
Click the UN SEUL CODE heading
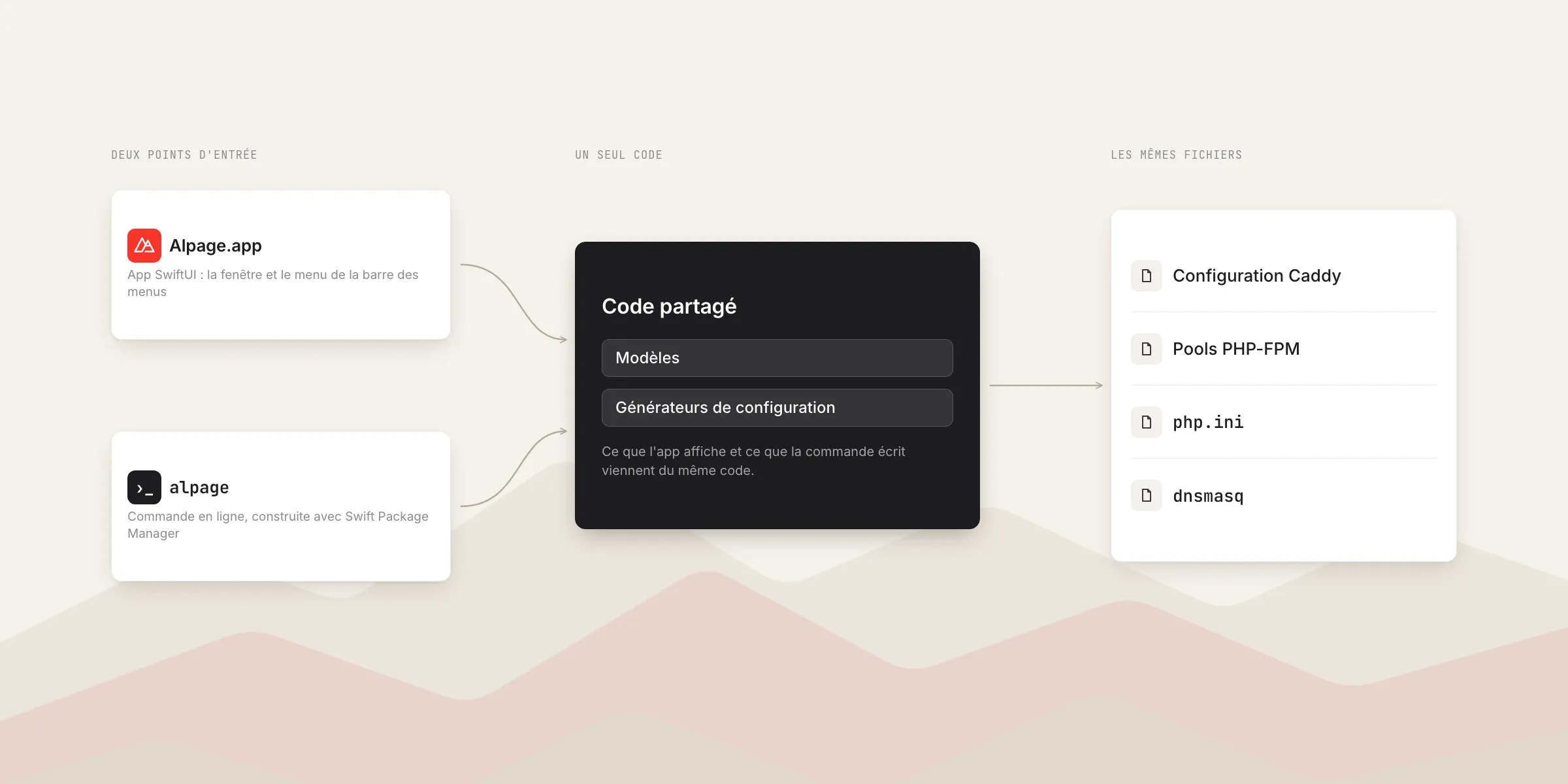coord(619,155)
